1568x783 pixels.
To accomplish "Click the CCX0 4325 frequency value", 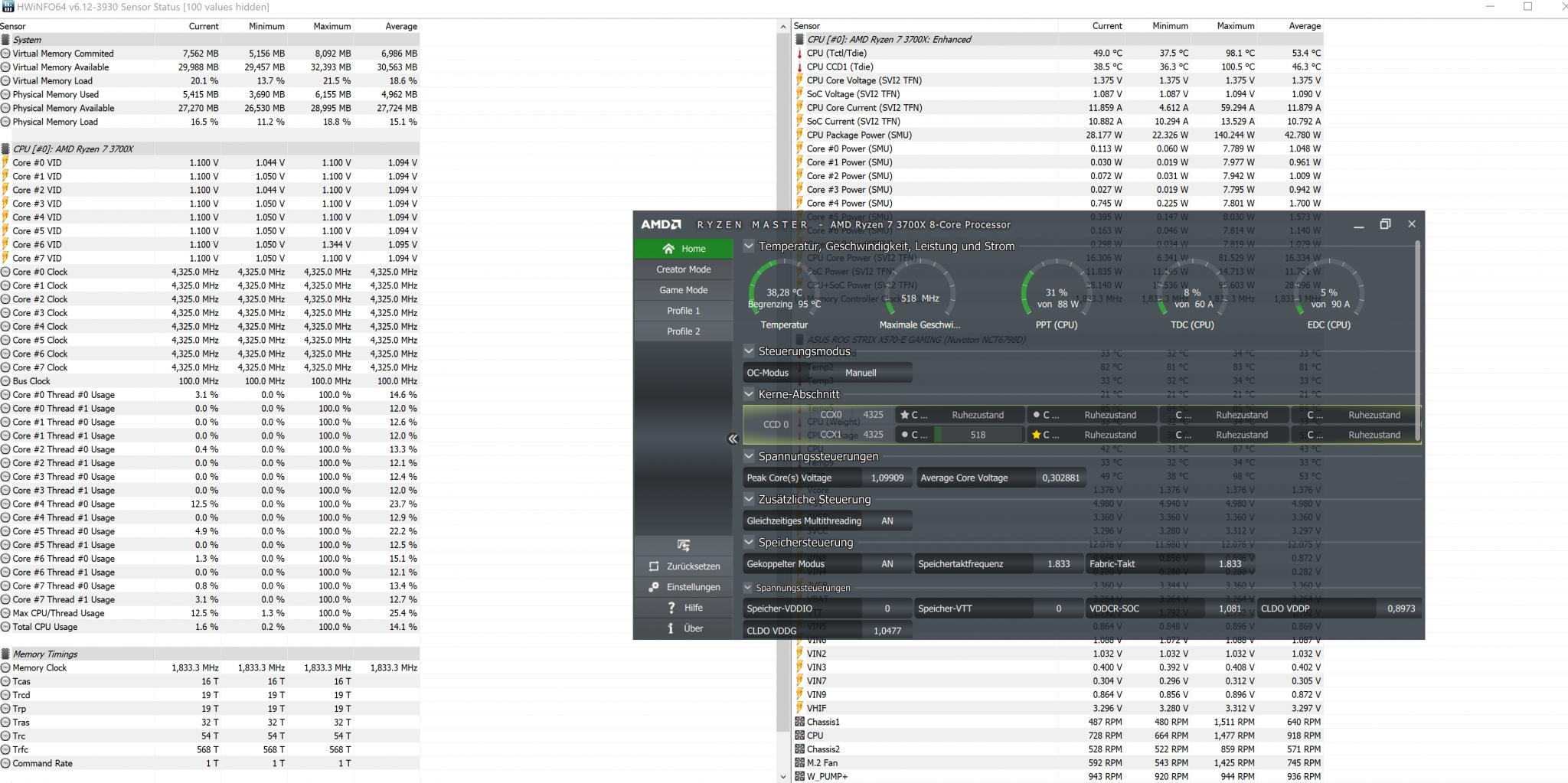I will pyautogui.click(x=873, y=415).
